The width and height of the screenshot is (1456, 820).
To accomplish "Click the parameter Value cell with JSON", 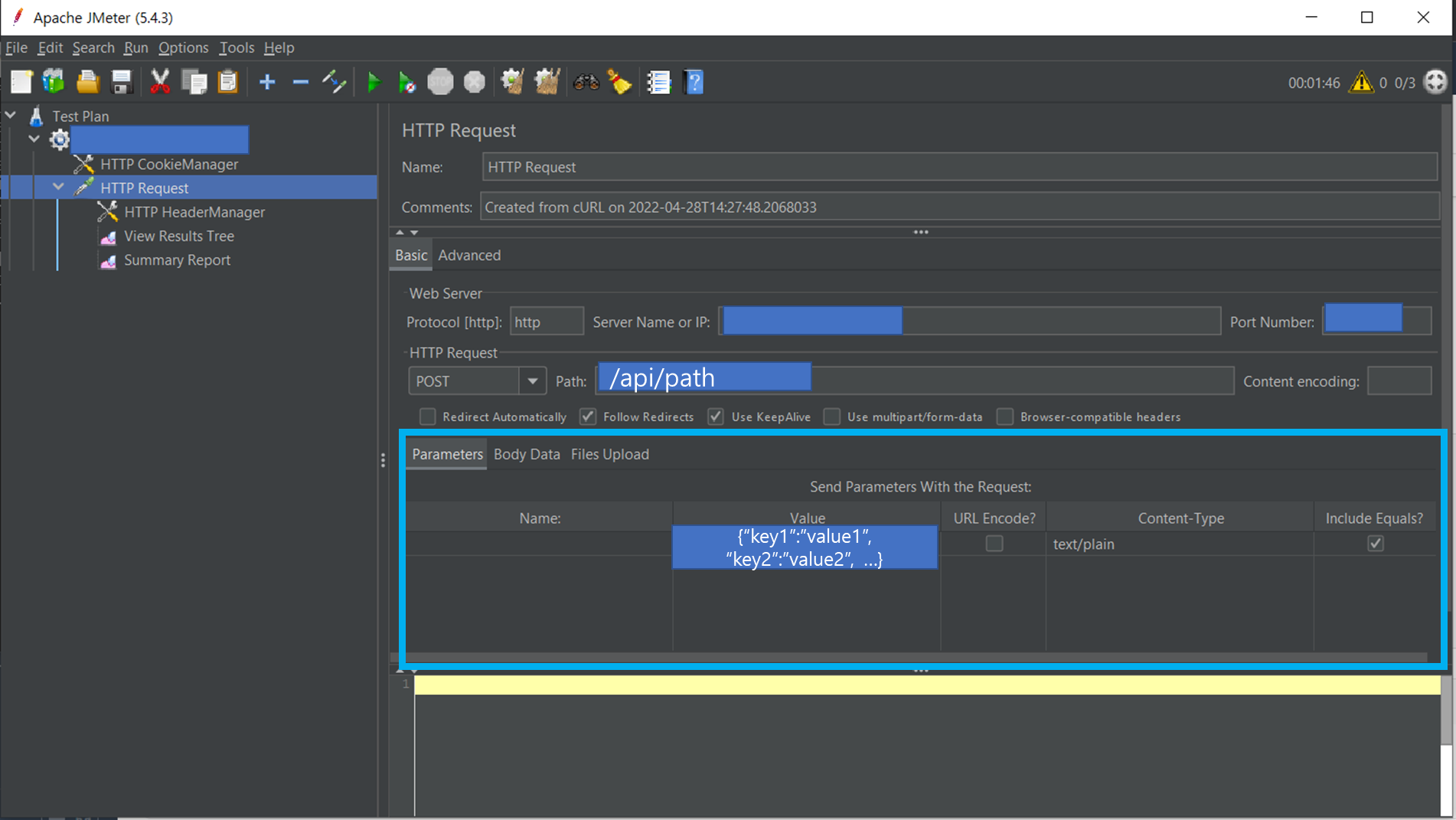I will point(805,547).
